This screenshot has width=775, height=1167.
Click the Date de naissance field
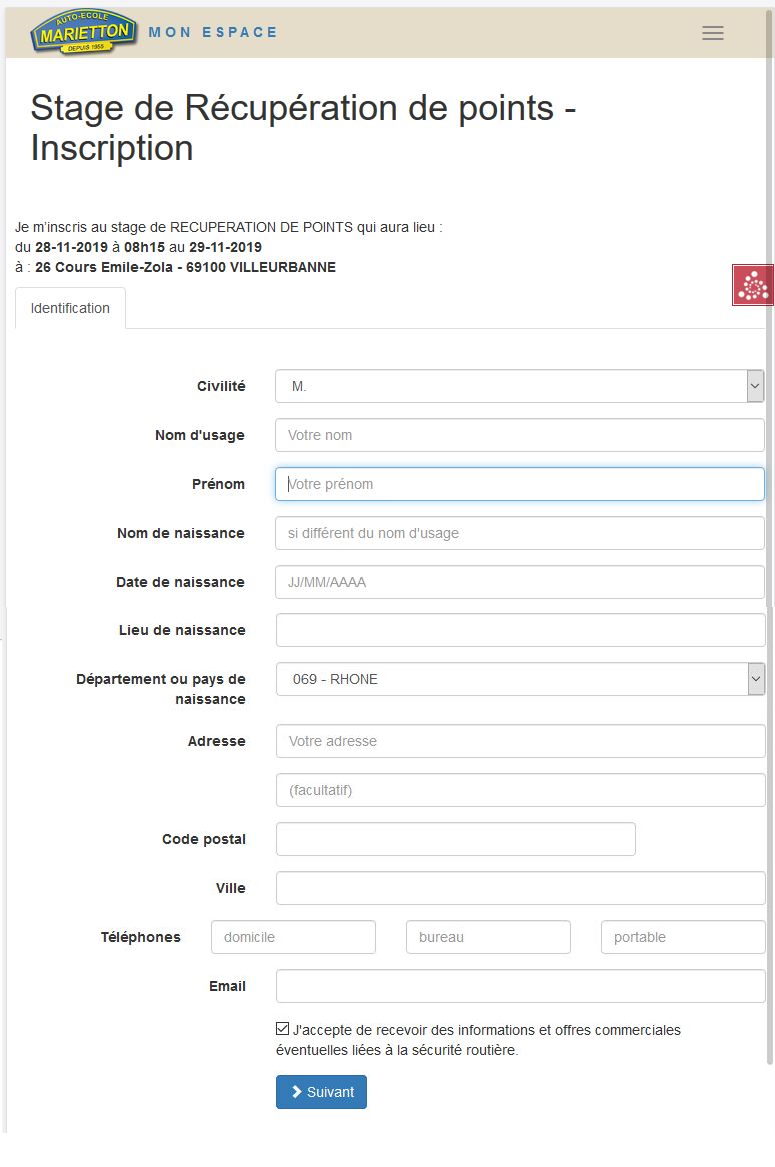tap(519, 582)
